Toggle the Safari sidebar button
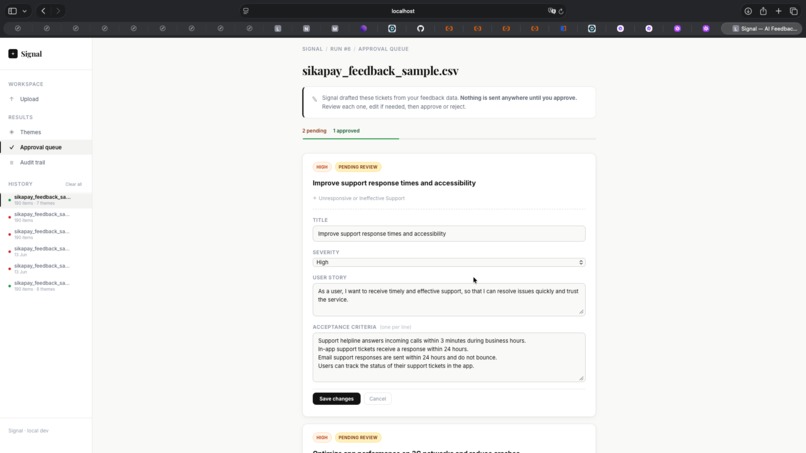 [12, 11]
